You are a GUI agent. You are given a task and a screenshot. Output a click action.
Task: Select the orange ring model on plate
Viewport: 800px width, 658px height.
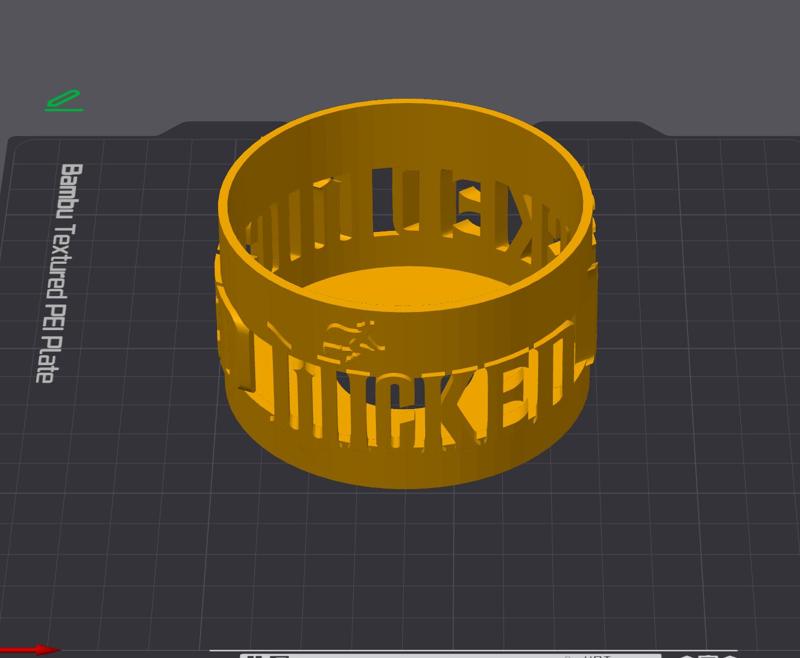click(x=406, y=294)
